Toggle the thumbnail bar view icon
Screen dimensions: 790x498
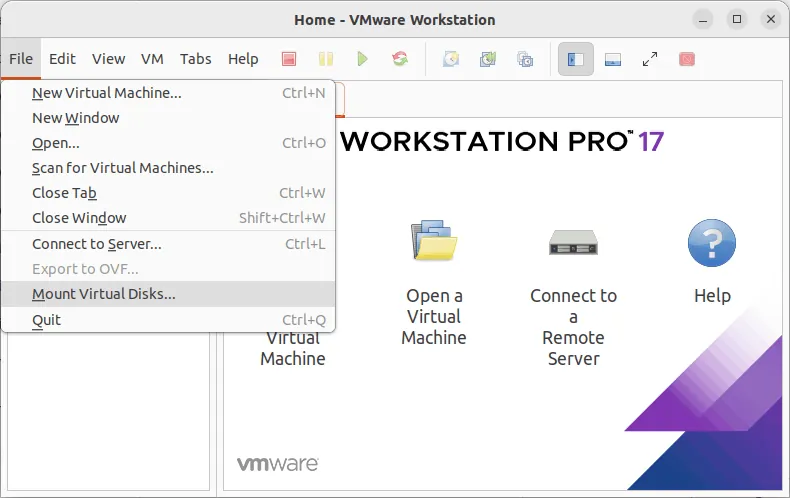[x=613, y=59]
